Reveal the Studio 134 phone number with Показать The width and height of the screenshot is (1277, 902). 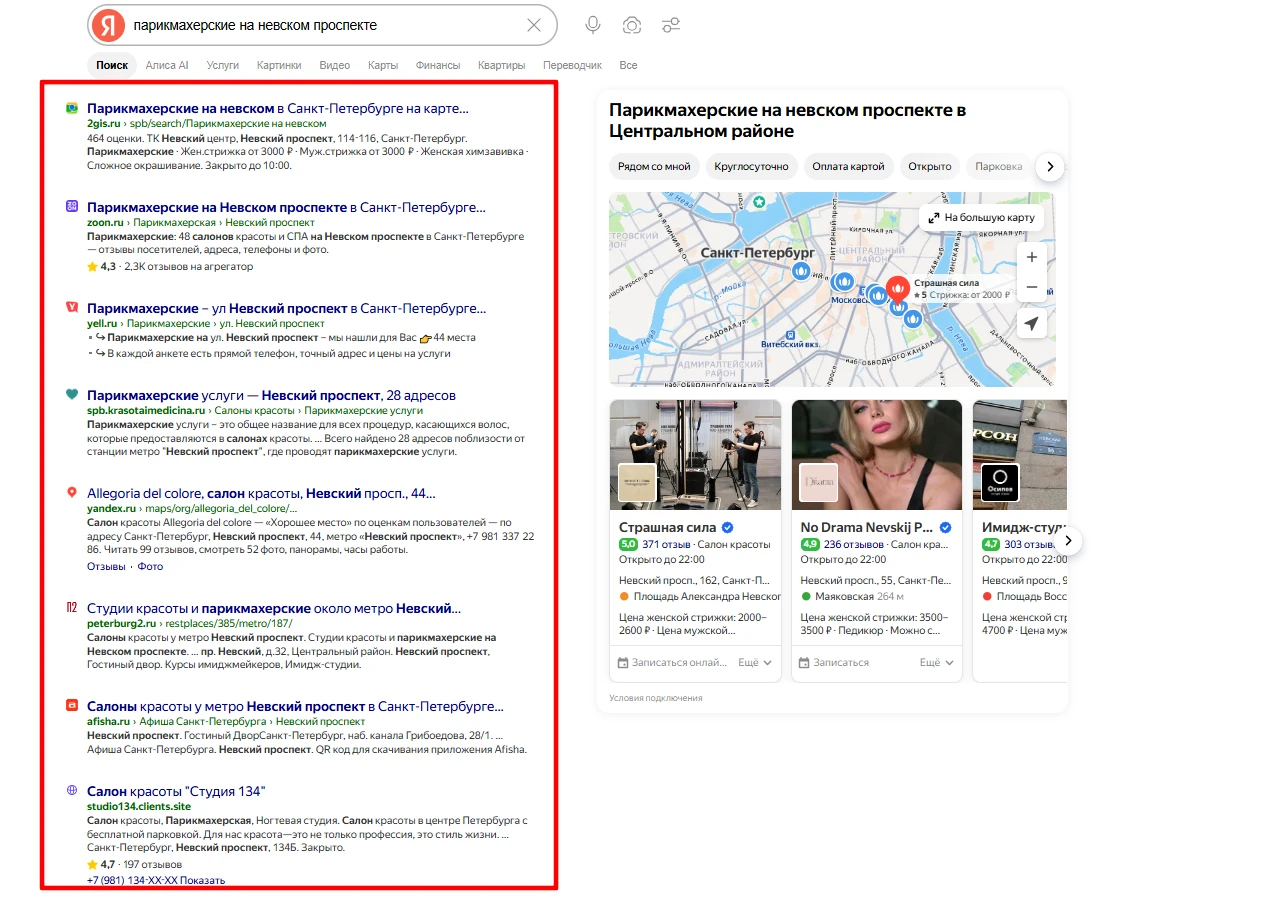pos(203,880)
